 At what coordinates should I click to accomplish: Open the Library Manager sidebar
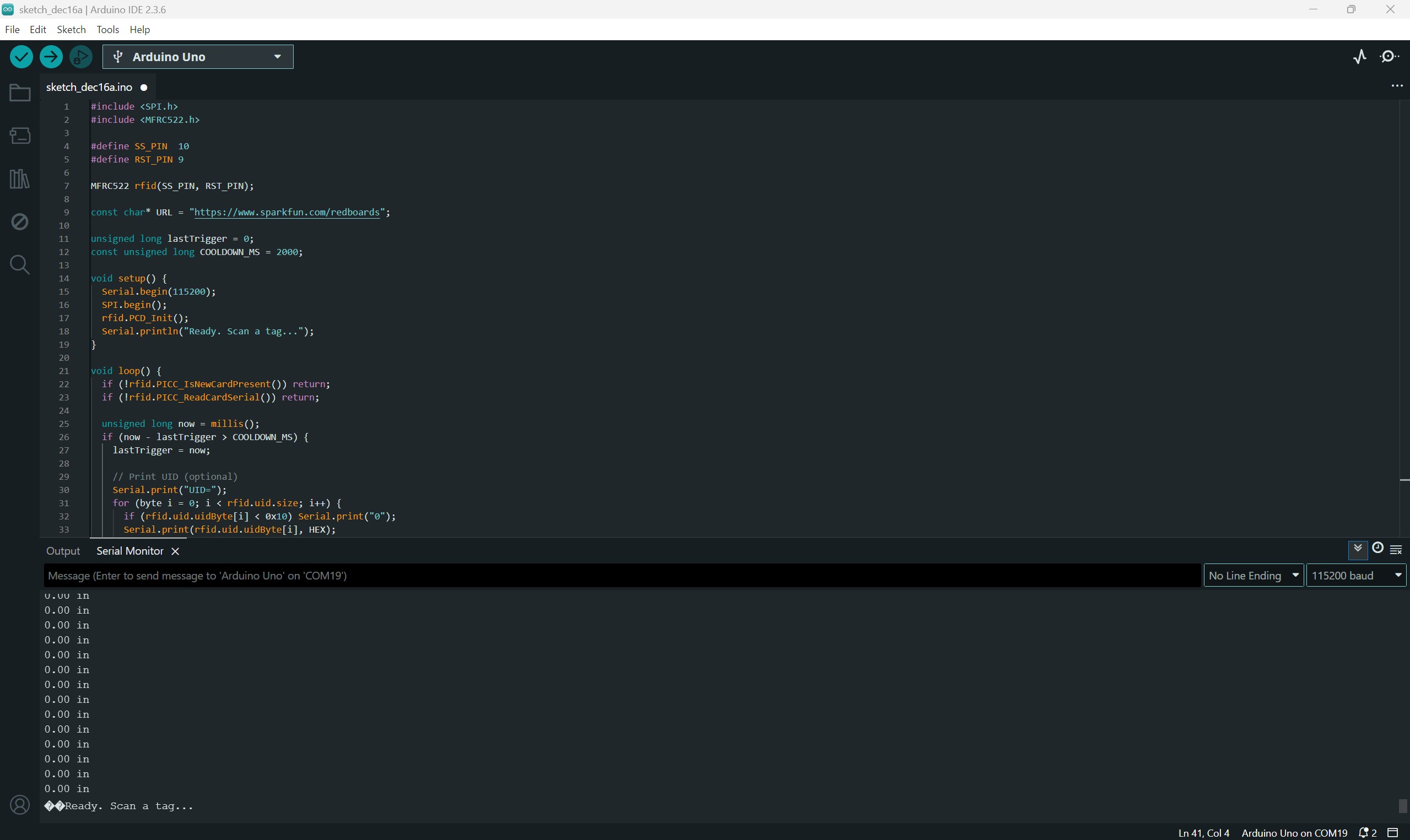click(19, 178)
